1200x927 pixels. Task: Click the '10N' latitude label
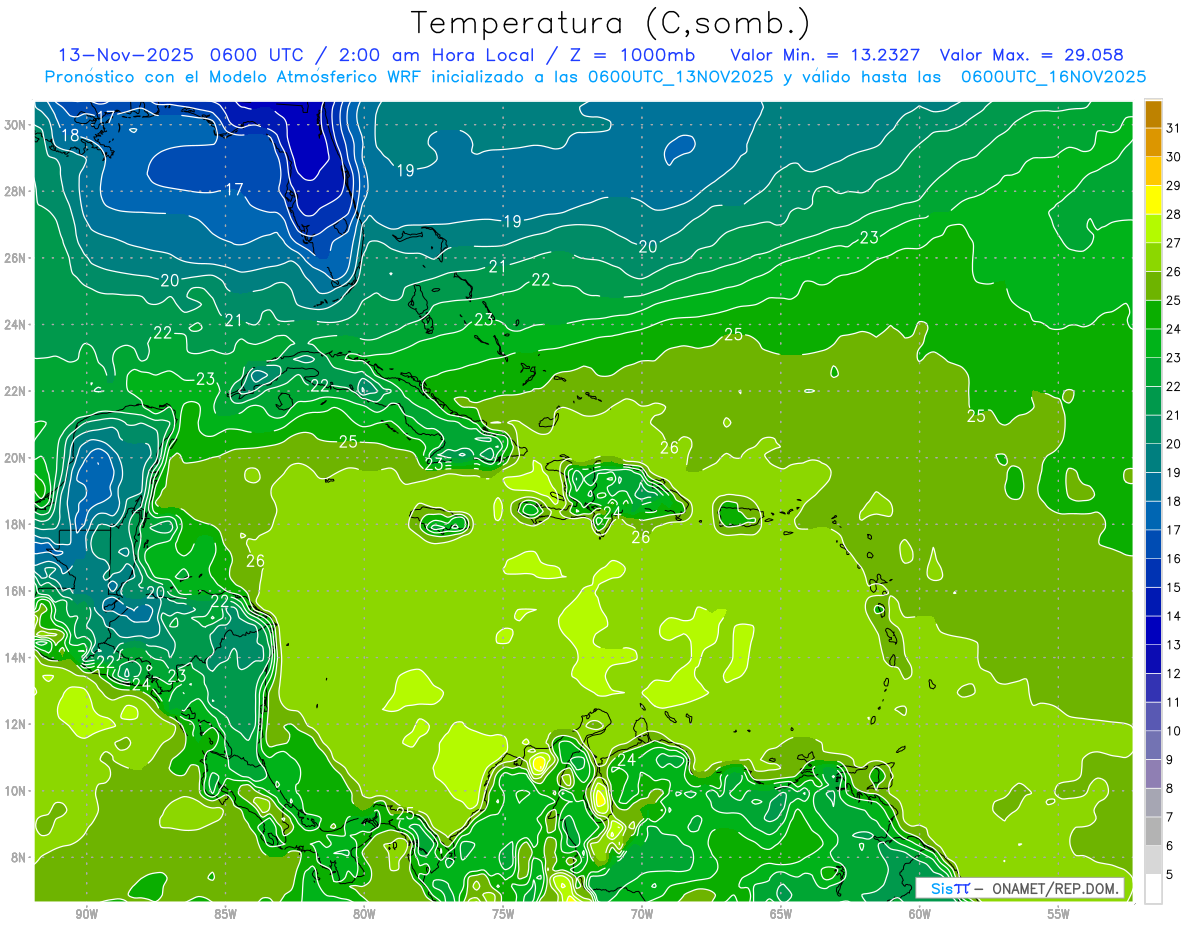15,791
